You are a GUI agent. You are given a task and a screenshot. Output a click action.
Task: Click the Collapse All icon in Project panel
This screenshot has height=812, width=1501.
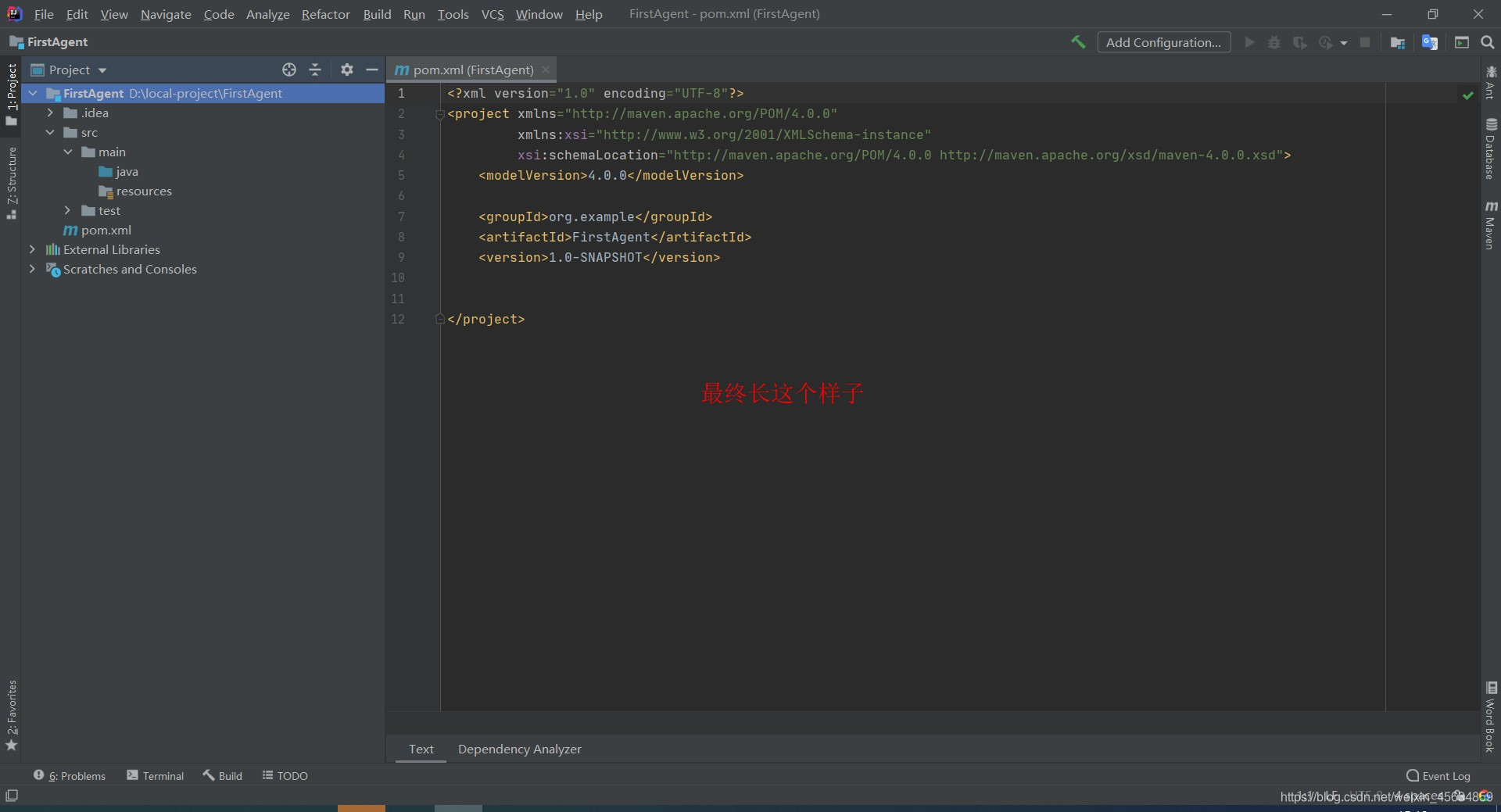pos(315,70)
